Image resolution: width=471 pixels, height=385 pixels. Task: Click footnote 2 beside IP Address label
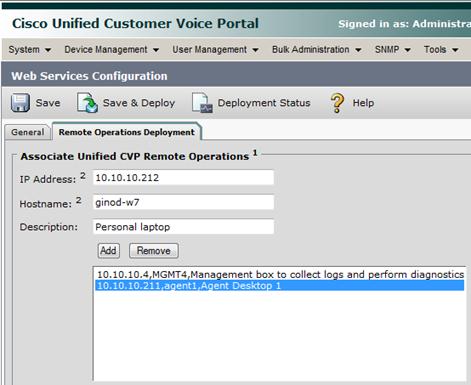(83, 175)
